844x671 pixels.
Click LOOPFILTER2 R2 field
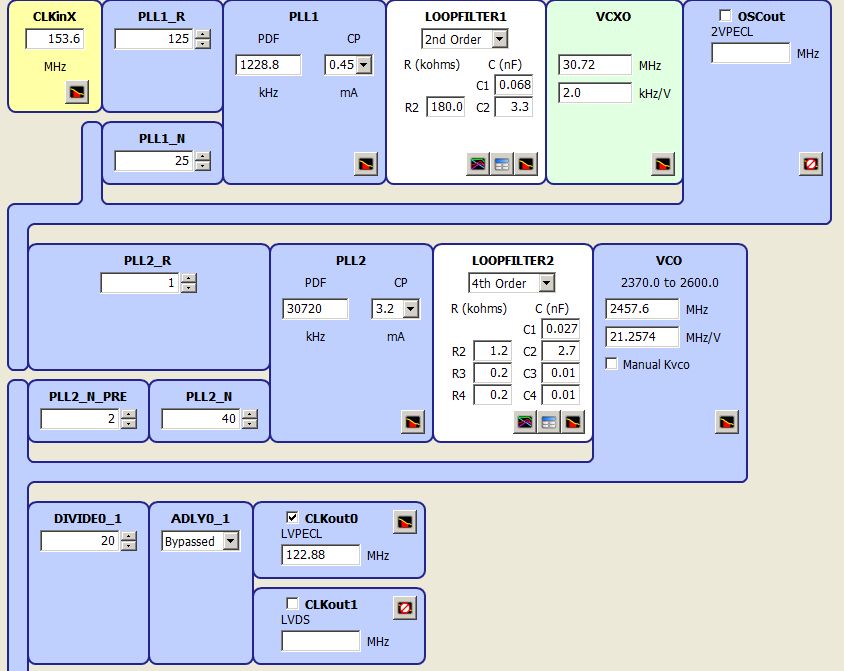[x=493, y=351]
